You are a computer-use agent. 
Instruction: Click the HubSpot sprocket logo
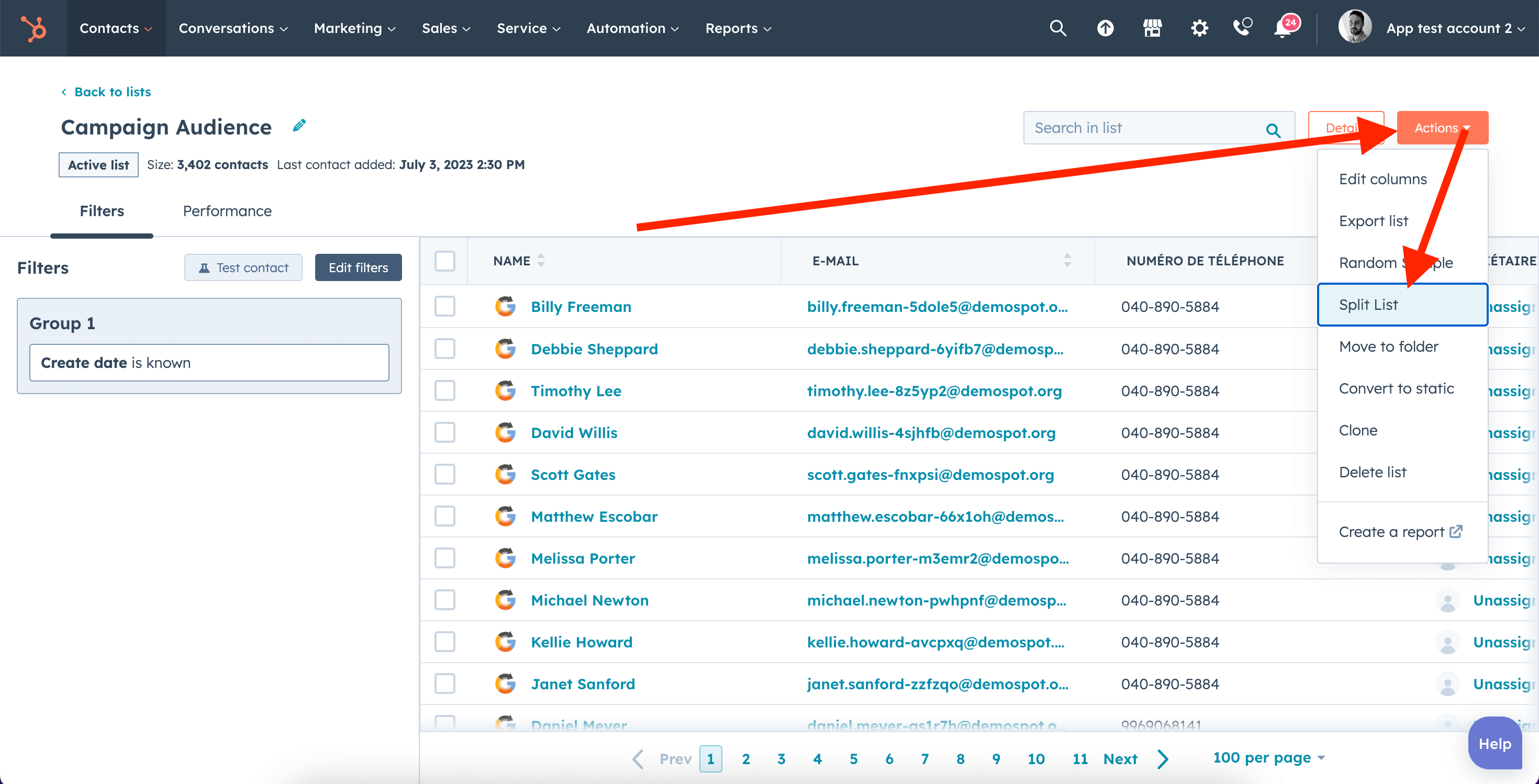click(34, 28)
